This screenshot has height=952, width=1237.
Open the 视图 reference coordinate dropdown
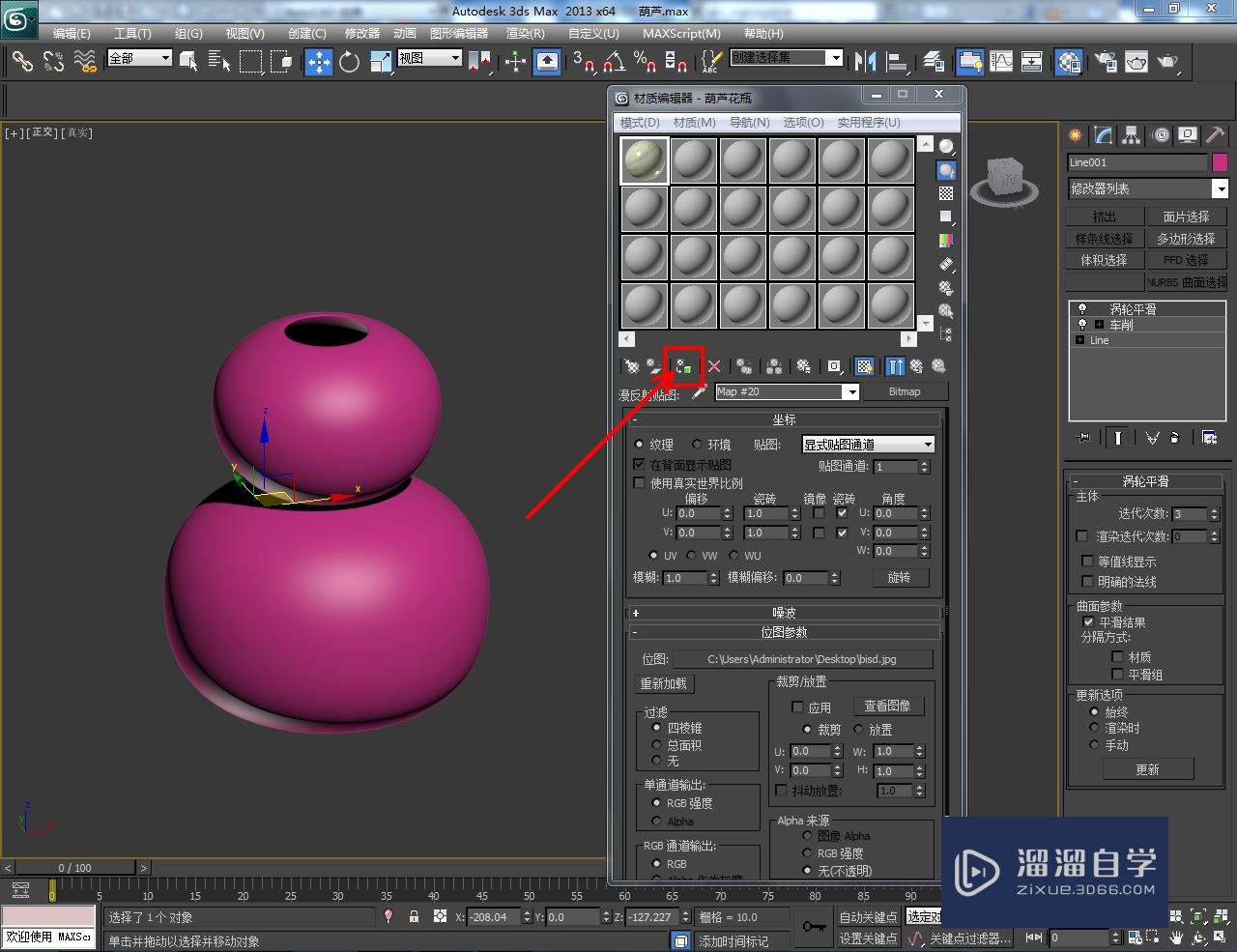[430, 58]
